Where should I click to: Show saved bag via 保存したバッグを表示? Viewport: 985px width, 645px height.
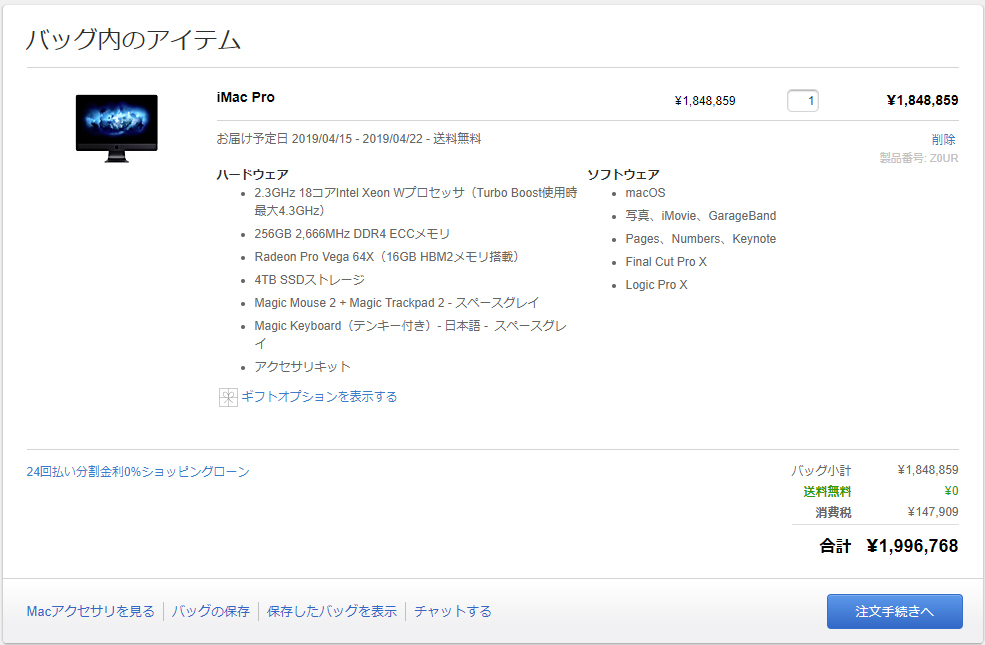(332, 611)
